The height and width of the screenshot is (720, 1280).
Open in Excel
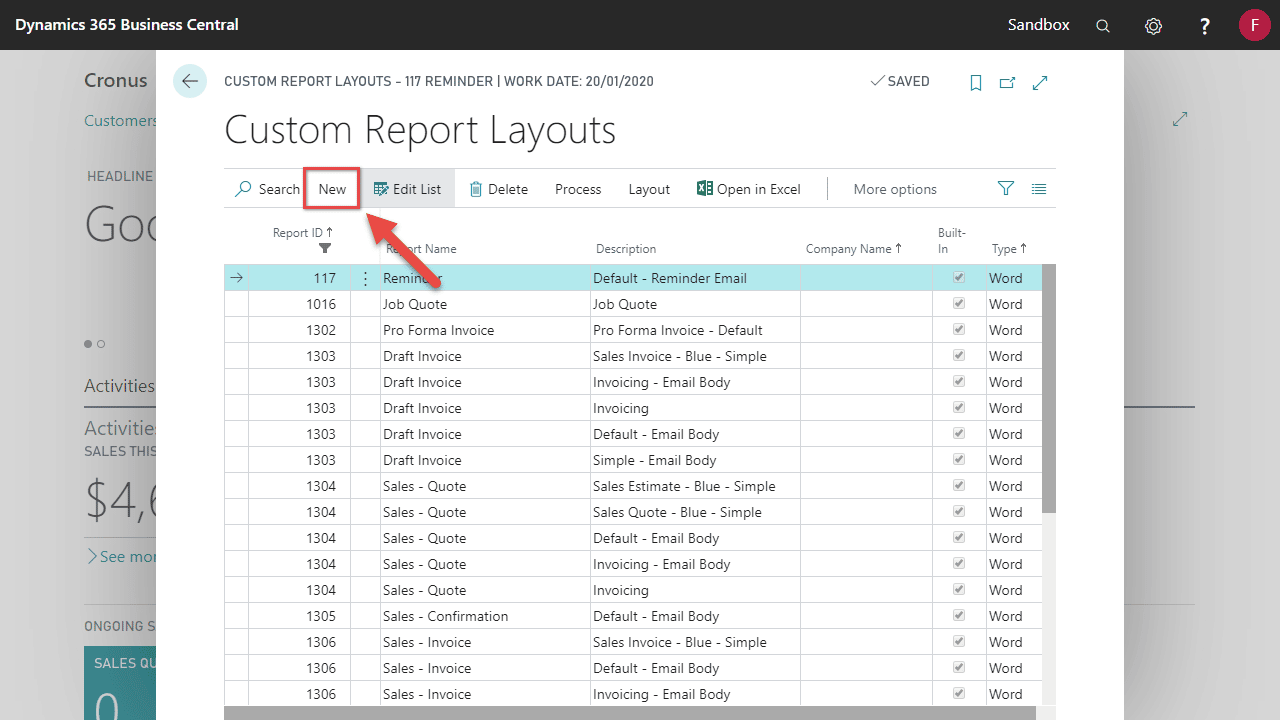click(749, 189)
